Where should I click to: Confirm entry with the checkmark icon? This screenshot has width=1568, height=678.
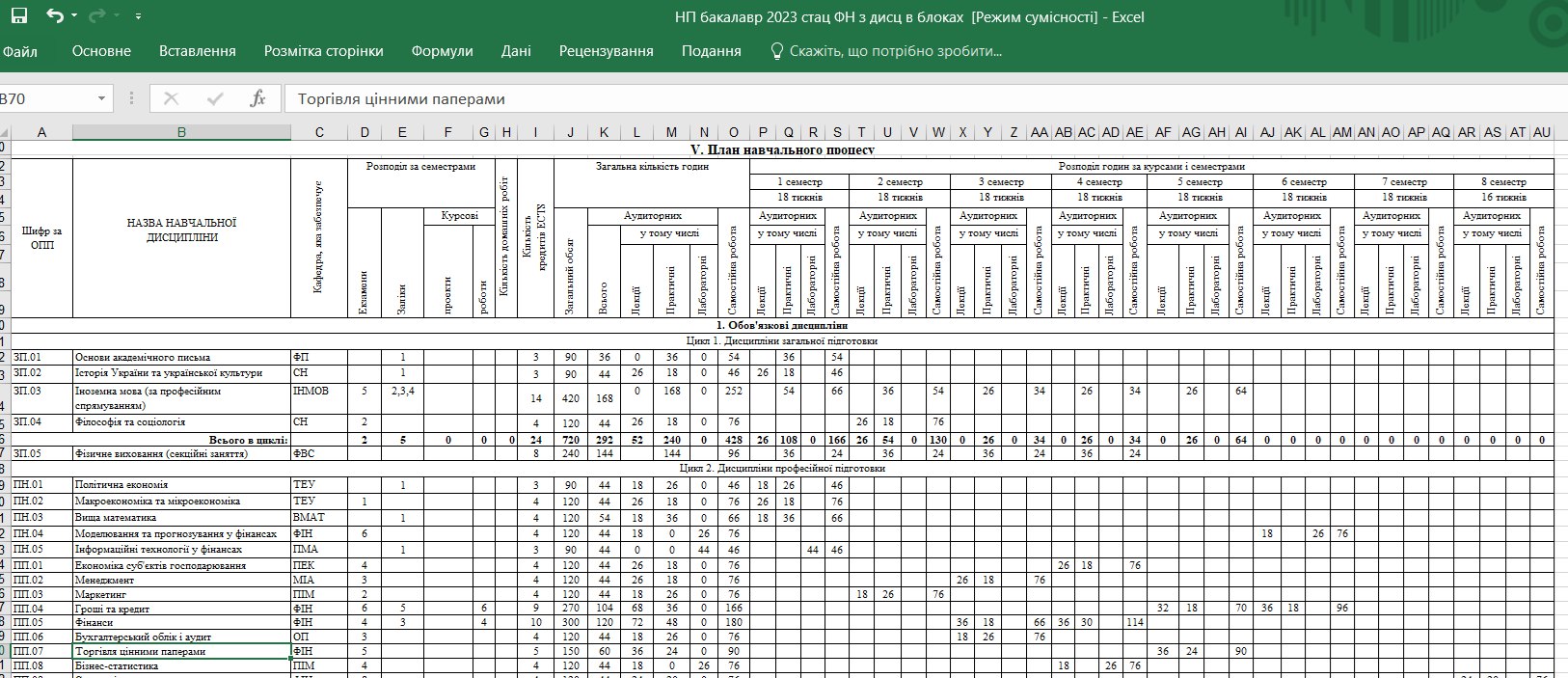[x=215, y=98]
